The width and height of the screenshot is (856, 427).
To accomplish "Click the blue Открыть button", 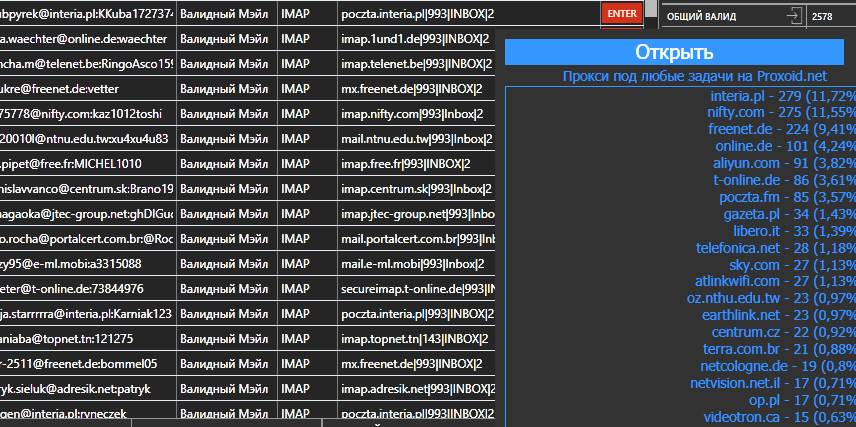I will pyautogui.click(x=674, y=52).
